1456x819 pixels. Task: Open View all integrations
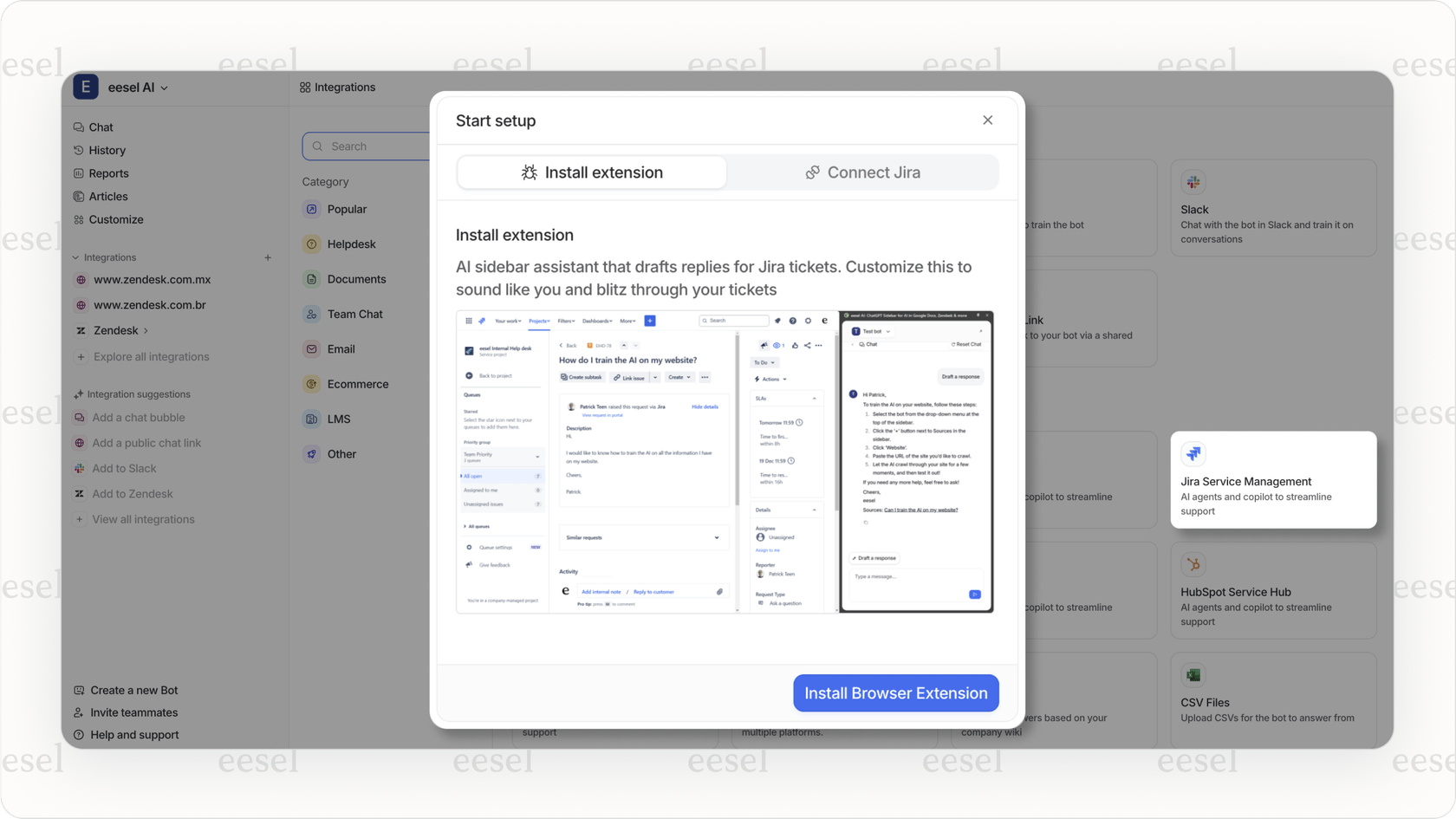tap(143, 518)
